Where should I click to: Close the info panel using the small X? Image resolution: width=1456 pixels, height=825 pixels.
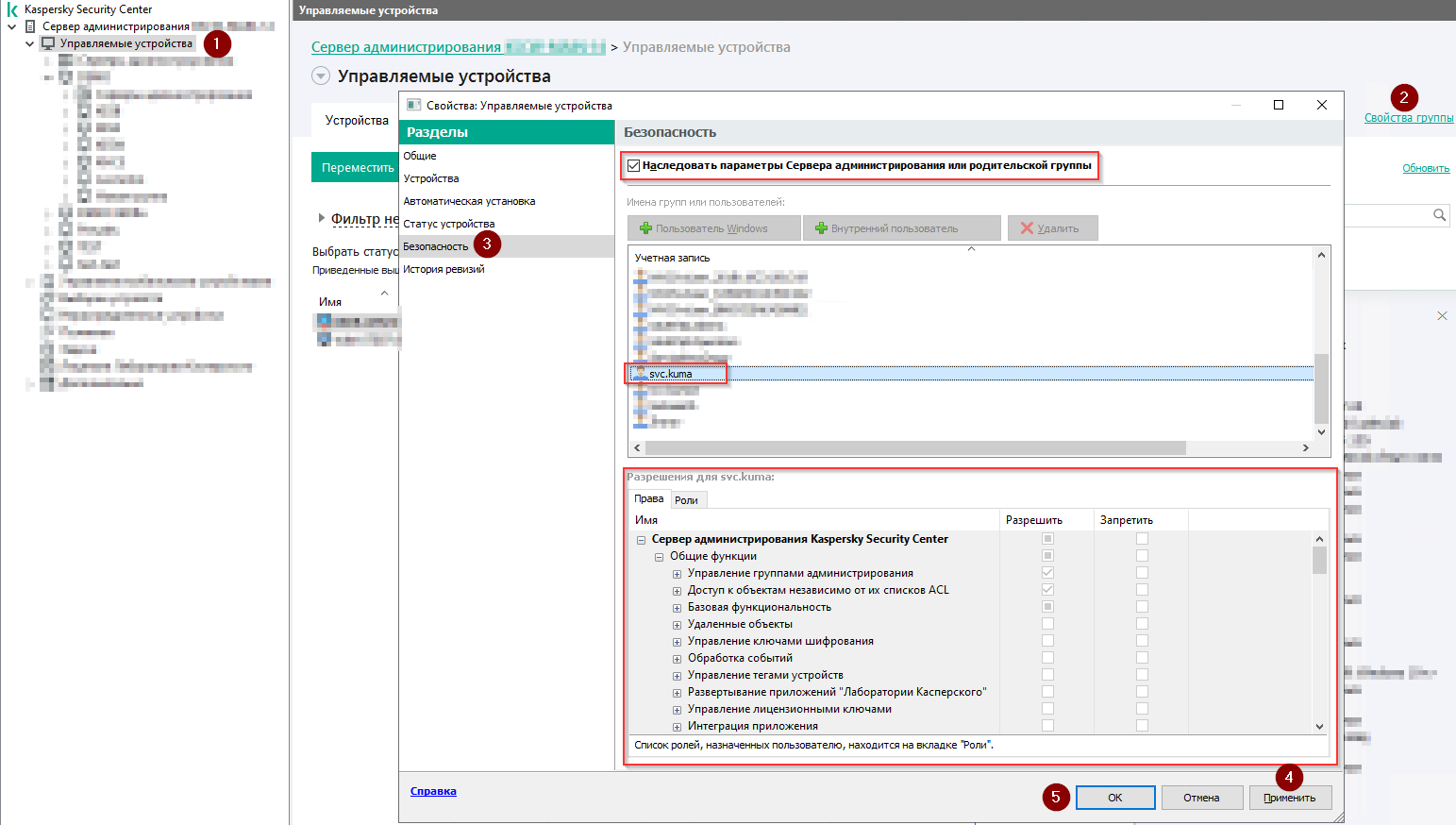[1442, 315]
